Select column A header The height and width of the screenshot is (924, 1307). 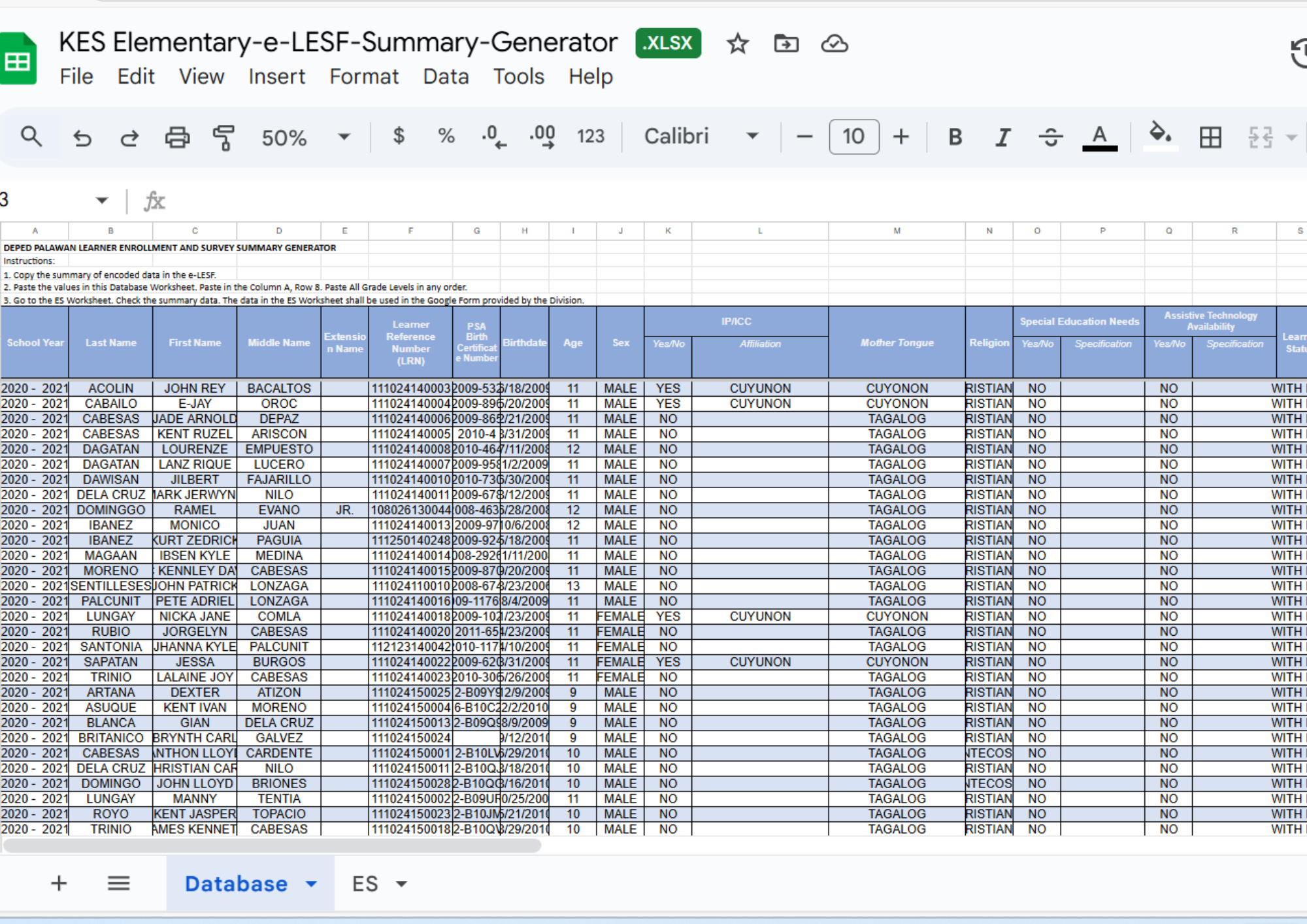(x=35, y=231)
